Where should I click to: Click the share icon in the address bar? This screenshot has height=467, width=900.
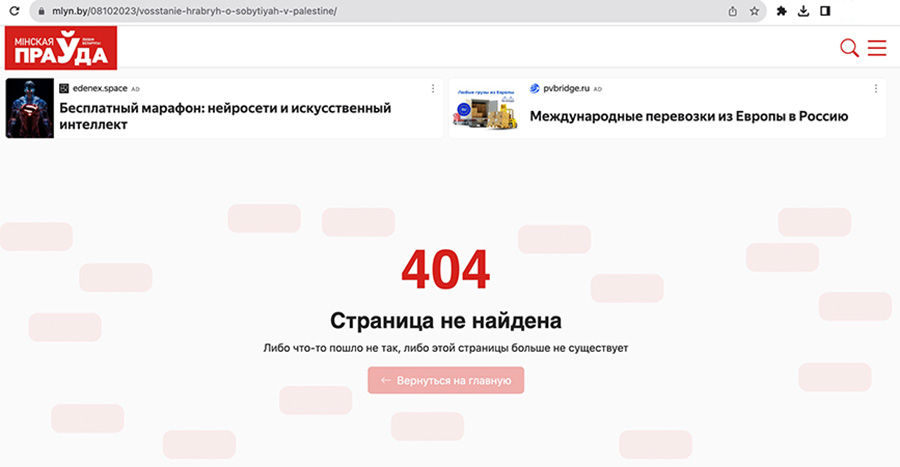click(x=733, y=11)
